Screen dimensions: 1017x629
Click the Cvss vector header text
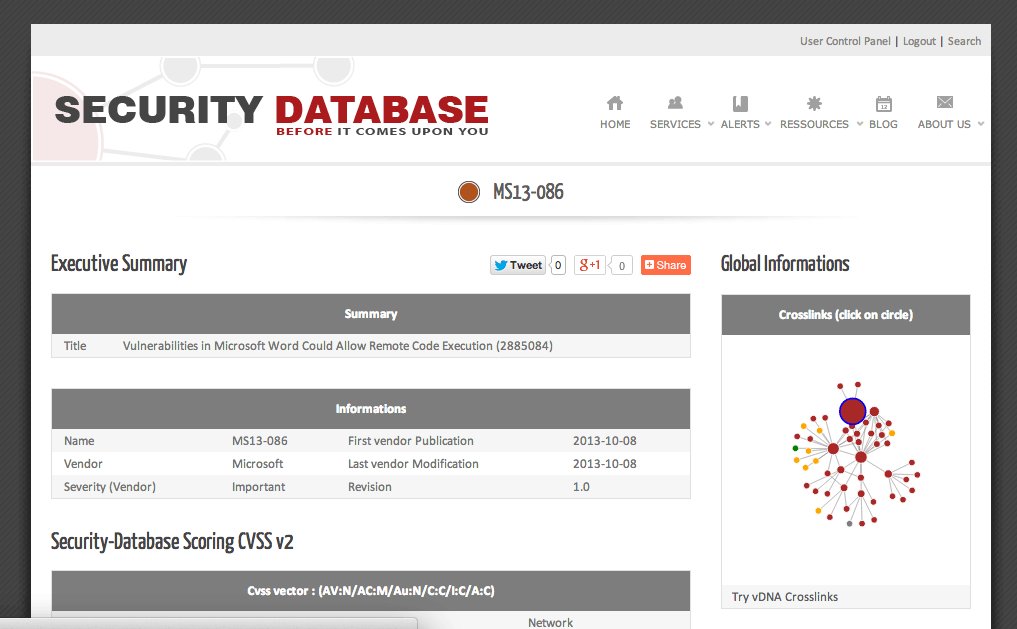370,591
